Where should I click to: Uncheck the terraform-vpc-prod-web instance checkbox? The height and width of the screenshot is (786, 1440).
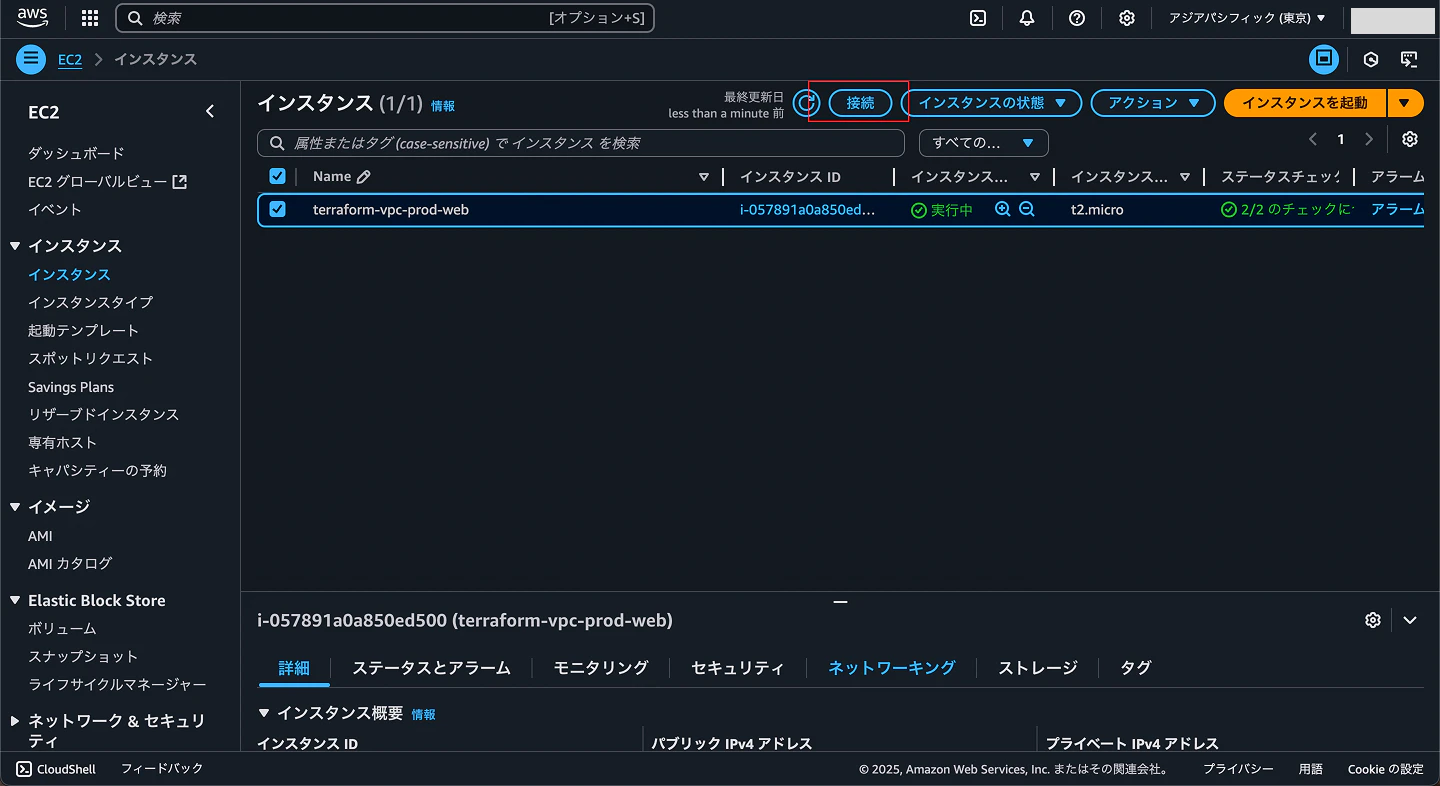[277, 209]
